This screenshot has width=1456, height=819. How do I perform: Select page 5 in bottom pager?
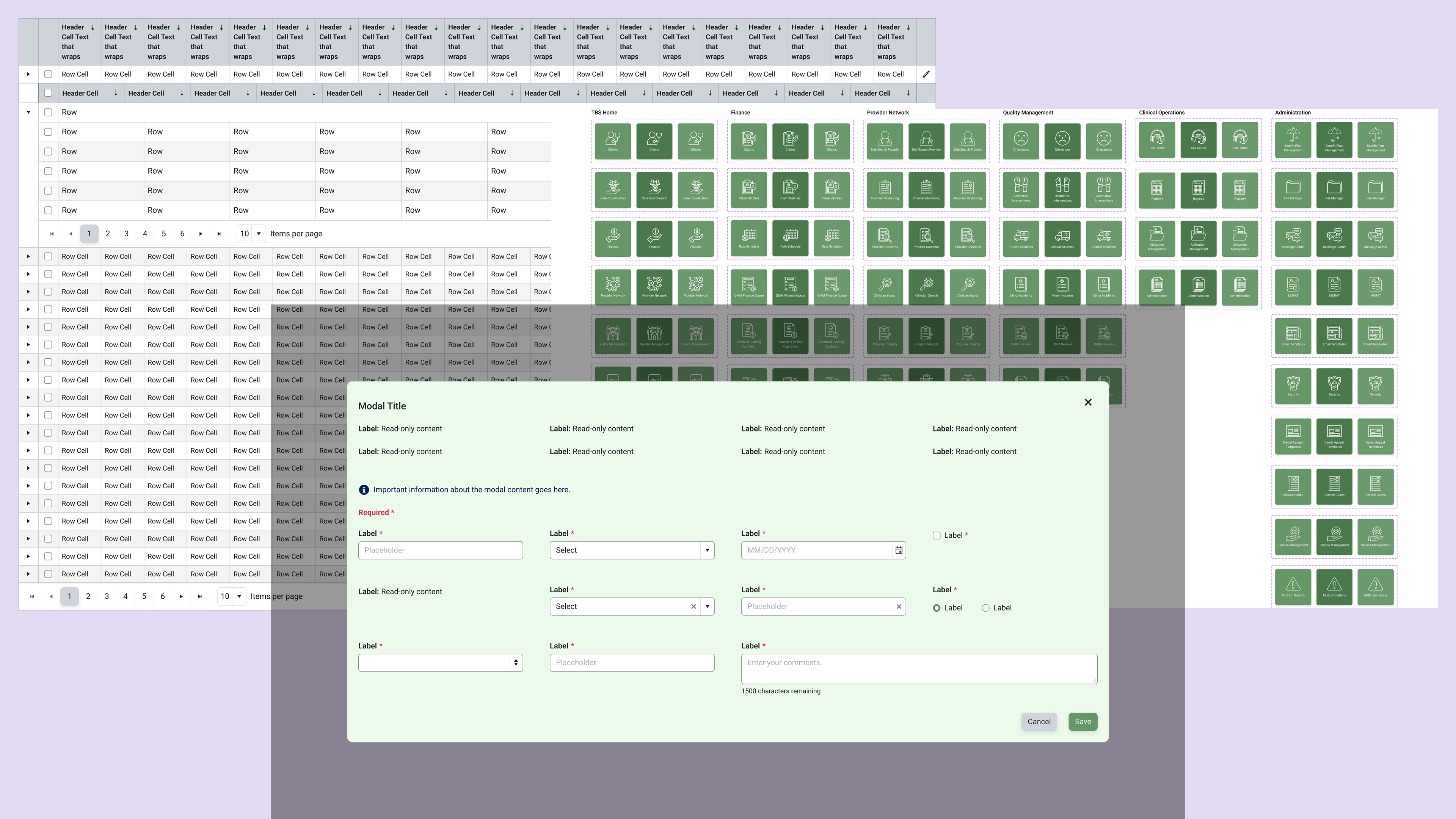(144, 596)
